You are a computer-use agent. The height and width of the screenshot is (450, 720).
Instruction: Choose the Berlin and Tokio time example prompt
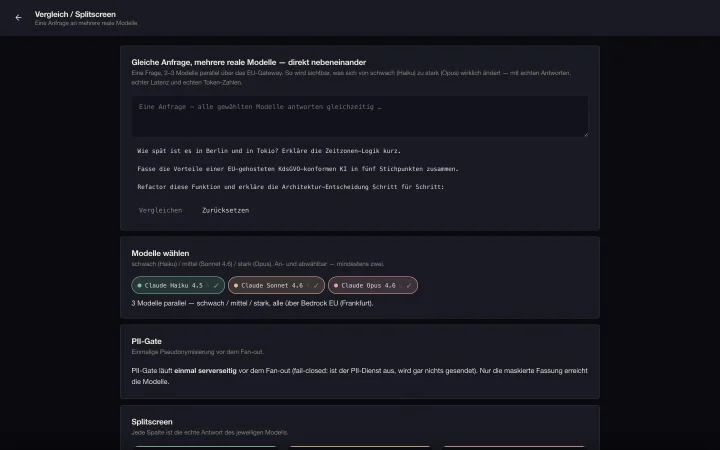coord(269,151)
